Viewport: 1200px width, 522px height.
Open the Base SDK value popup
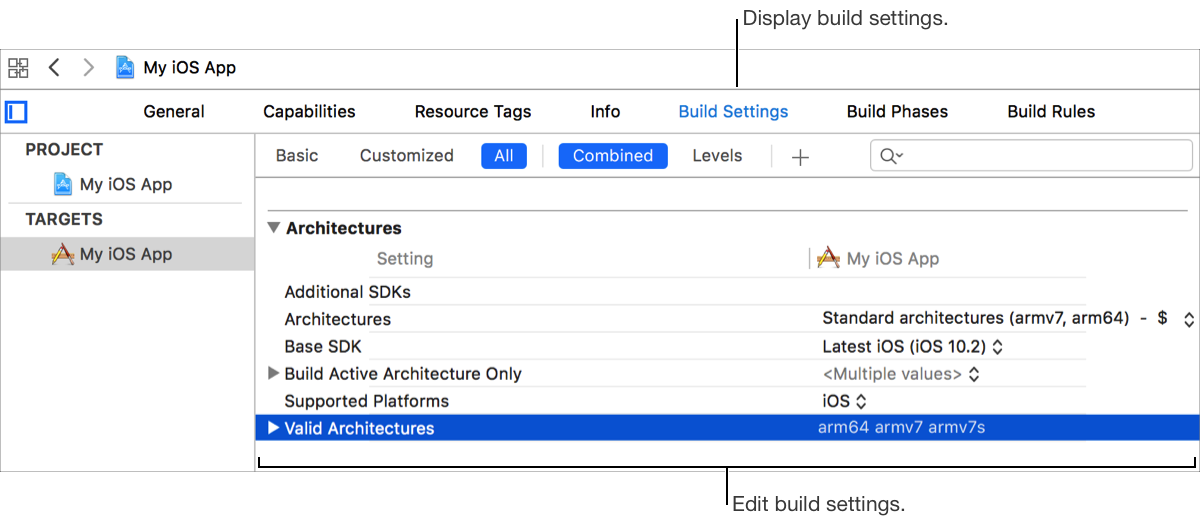coord(911,346)
